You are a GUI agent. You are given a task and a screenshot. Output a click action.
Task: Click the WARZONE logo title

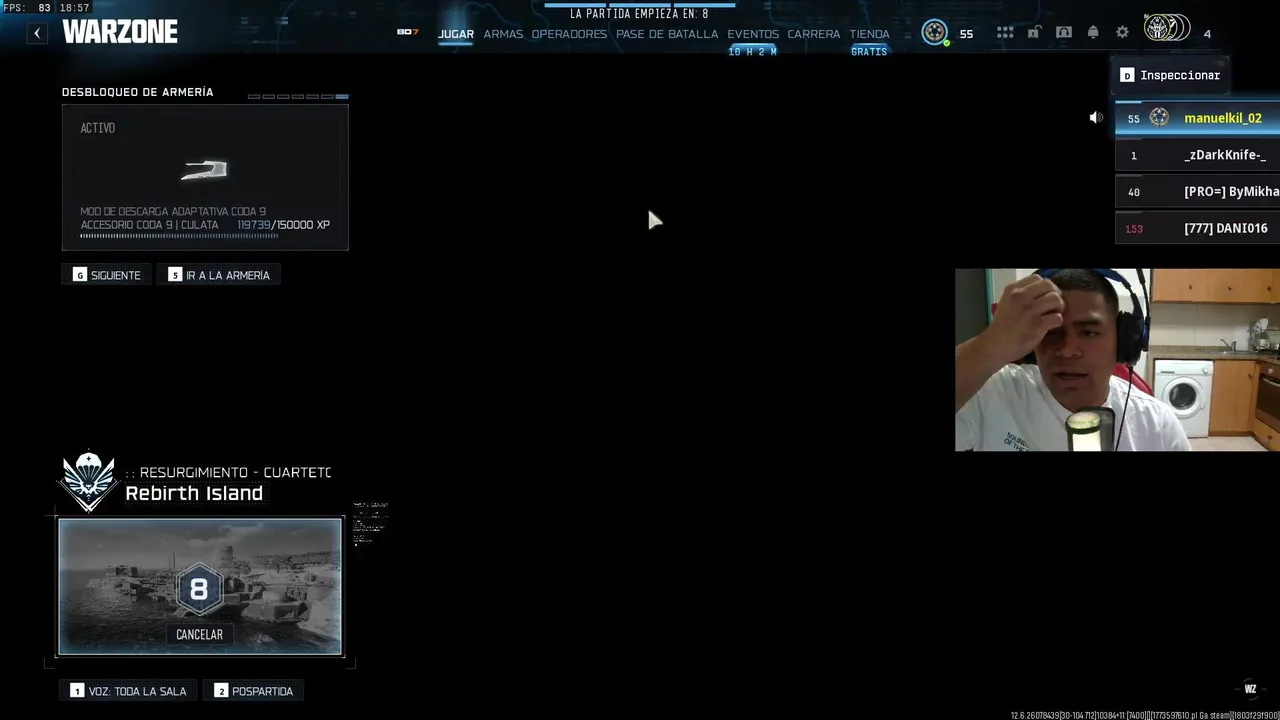pos(120,32)
